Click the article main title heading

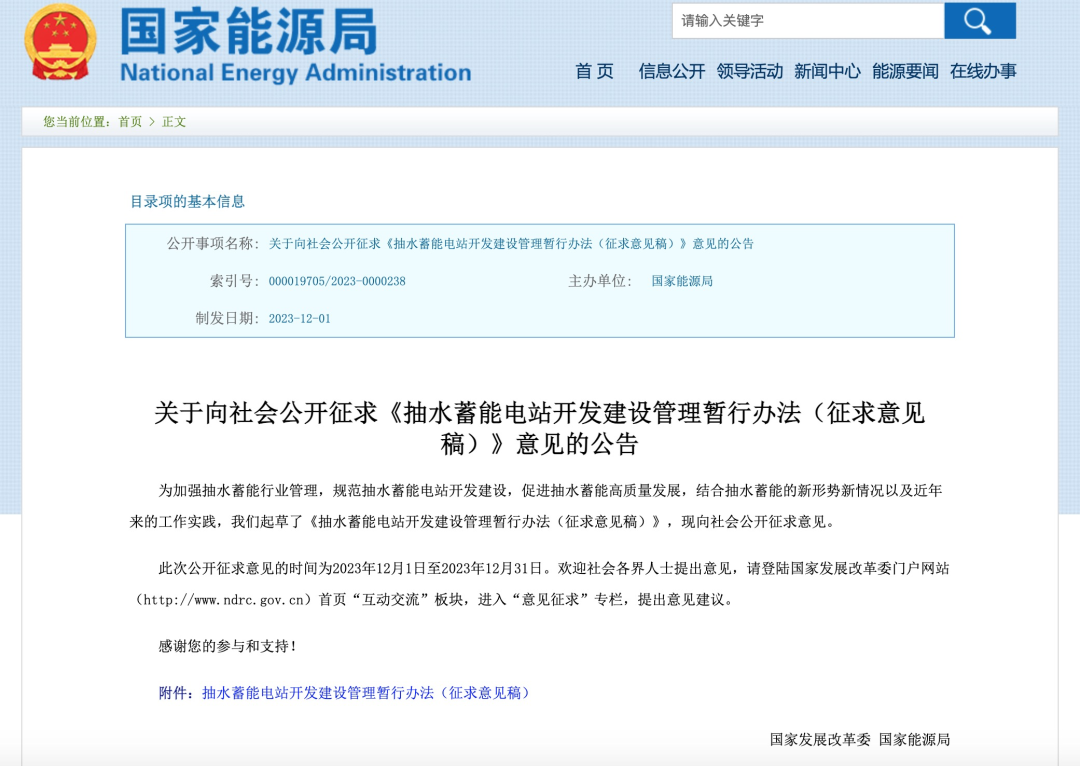point(539,428)
